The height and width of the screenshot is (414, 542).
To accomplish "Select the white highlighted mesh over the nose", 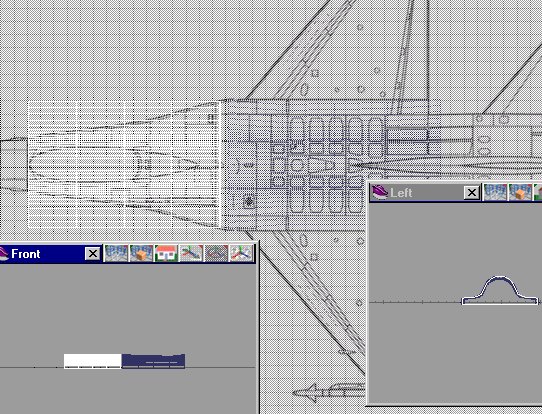I will (124, 164).
